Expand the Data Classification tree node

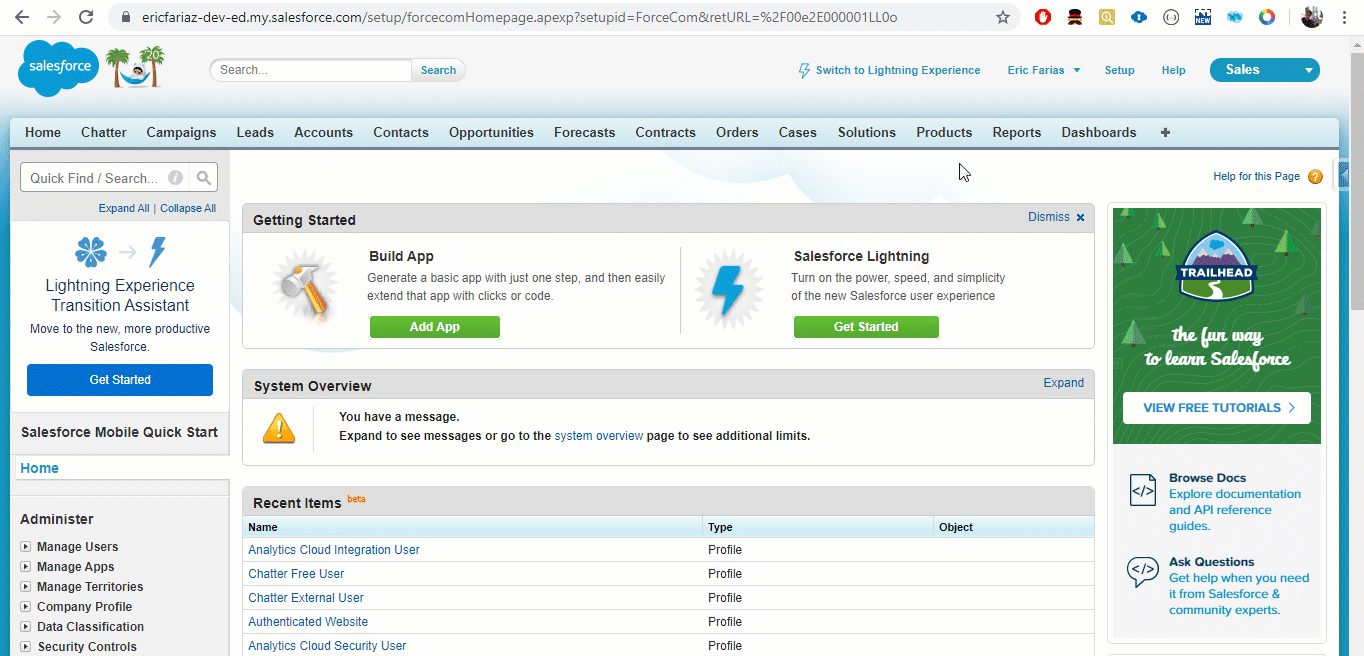pos(26,627)
